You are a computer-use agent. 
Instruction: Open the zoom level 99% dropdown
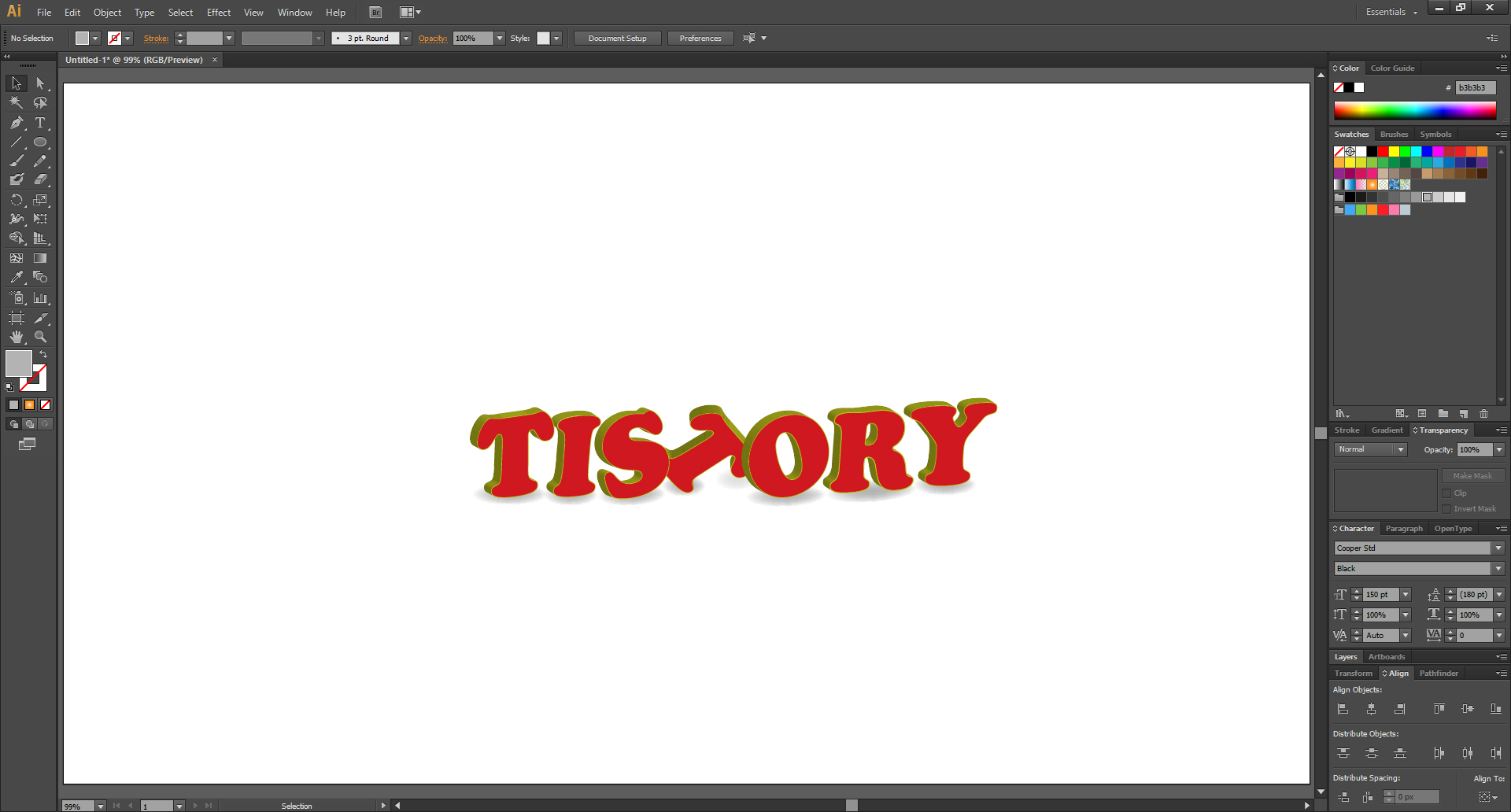click(x=101, y=806)
